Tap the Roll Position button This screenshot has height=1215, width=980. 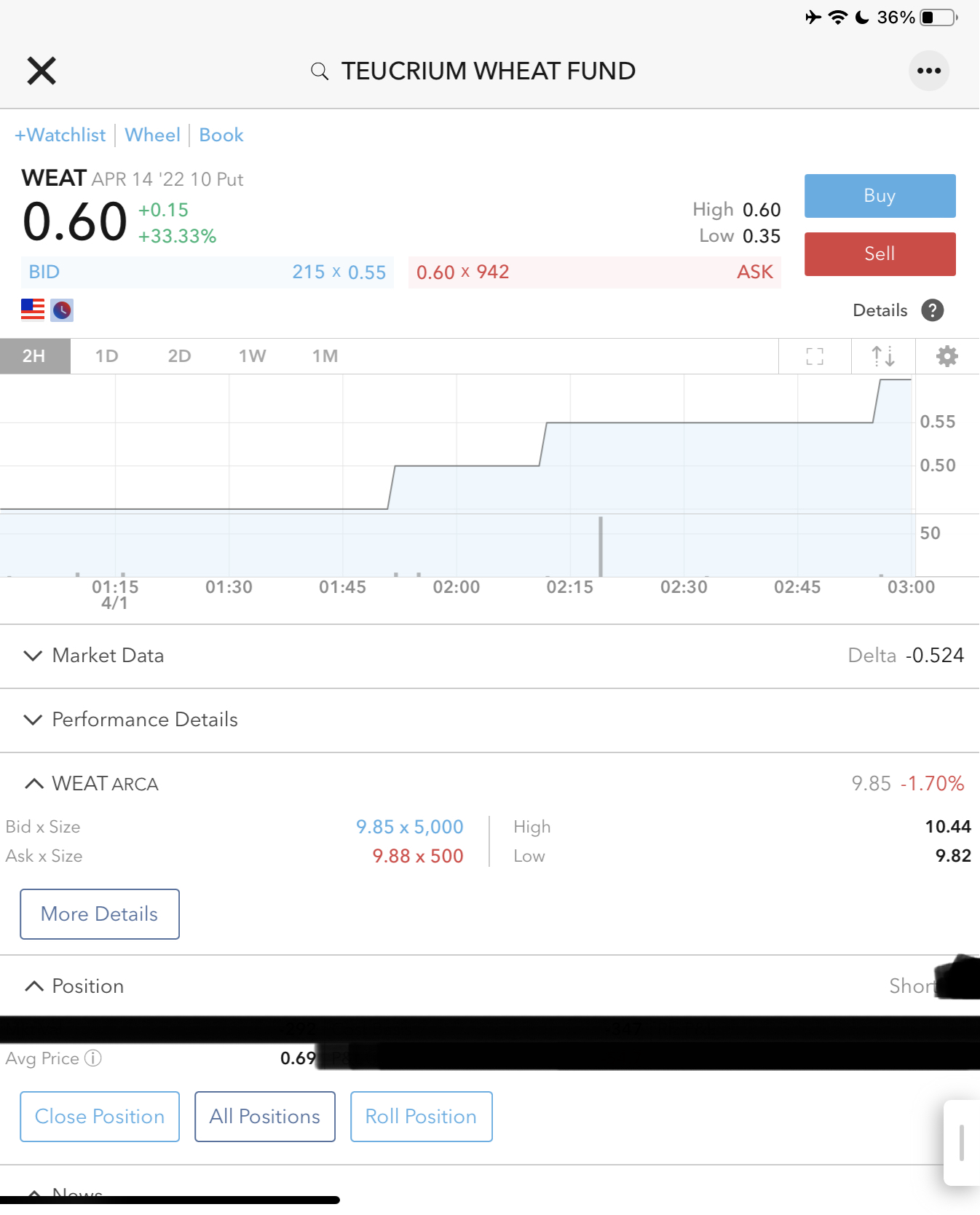pos(421,1117)
